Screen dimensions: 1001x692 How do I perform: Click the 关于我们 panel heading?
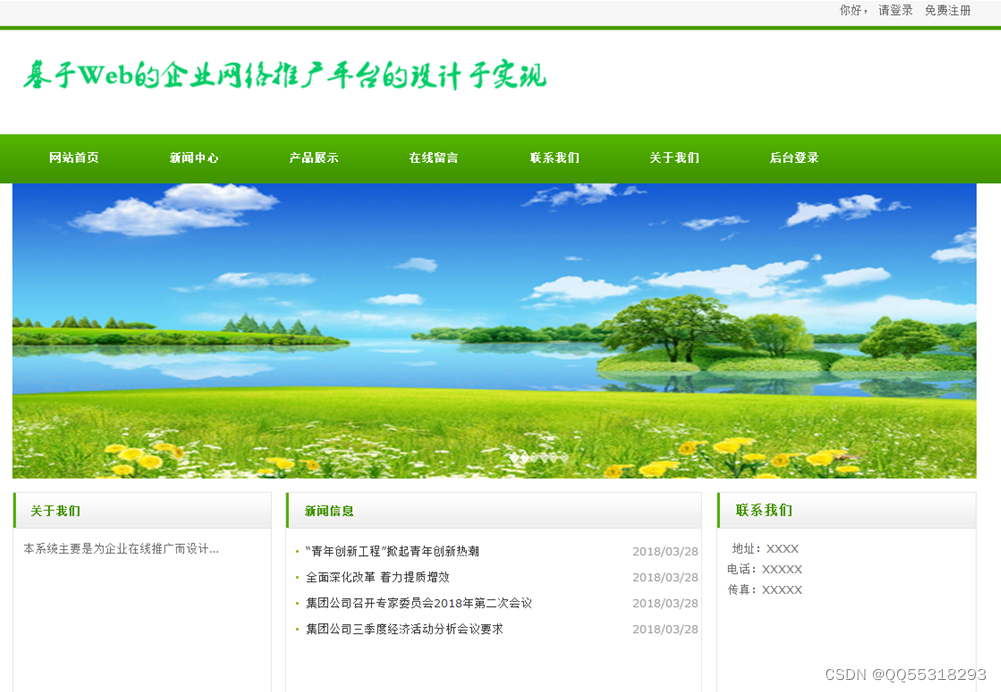click(x=56, y=511)
